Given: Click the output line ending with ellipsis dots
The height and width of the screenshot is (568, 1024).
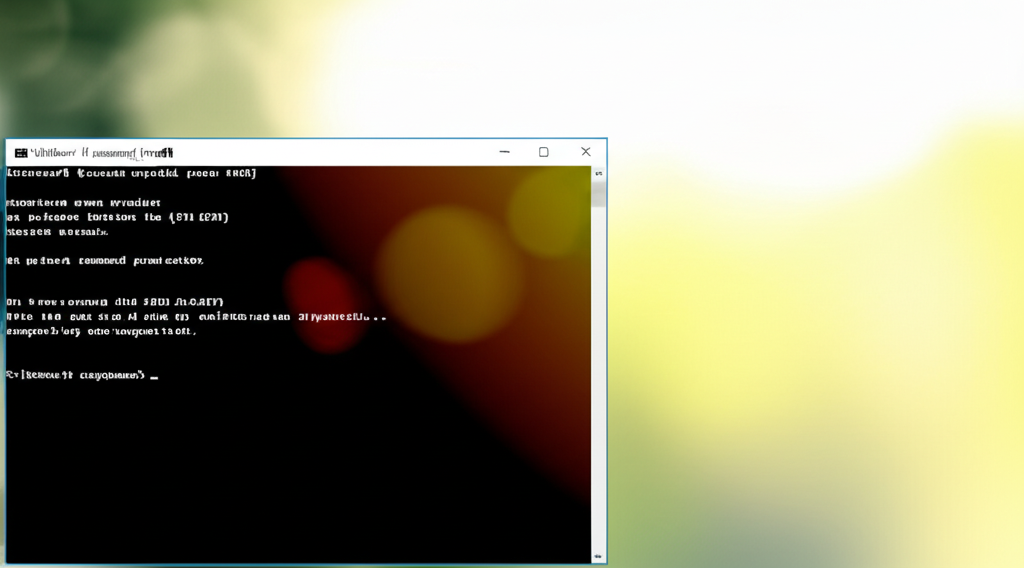Looking at the screenshot, I should coord(196,316).
